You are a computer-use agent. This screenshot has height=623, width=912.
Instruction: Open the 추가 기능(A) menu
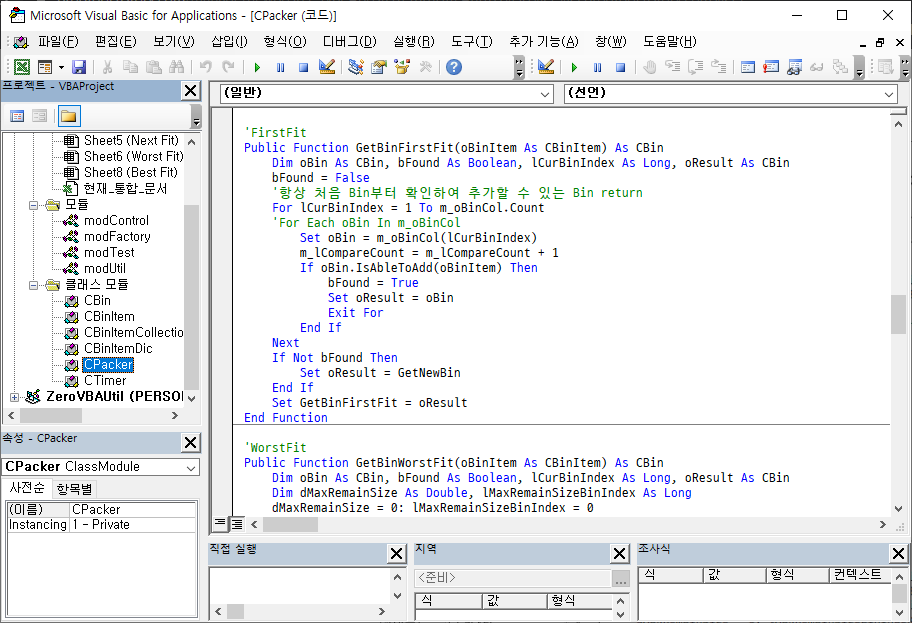tap(544, 41)
